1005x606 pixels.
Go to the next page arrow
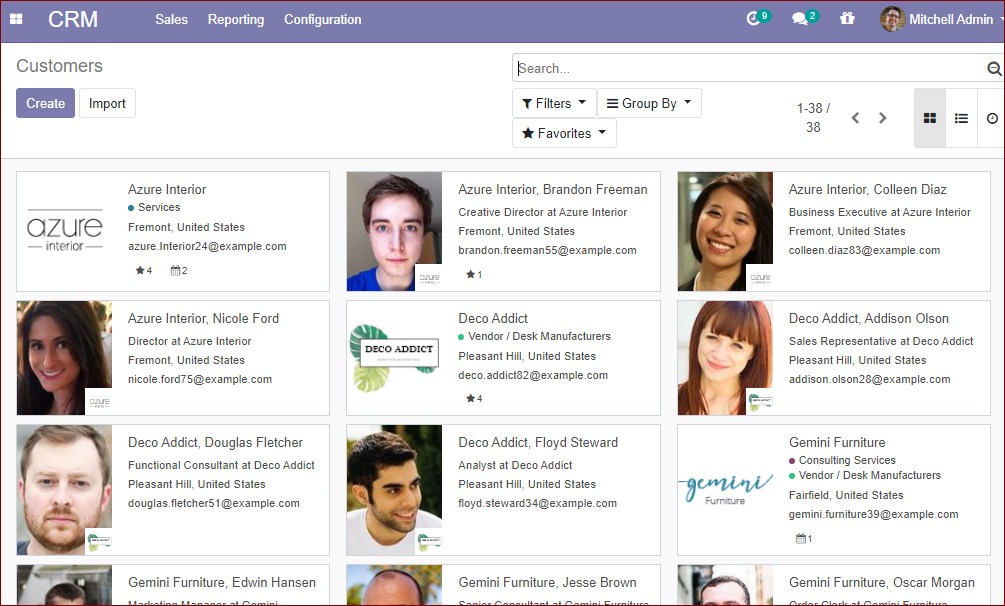883,118
